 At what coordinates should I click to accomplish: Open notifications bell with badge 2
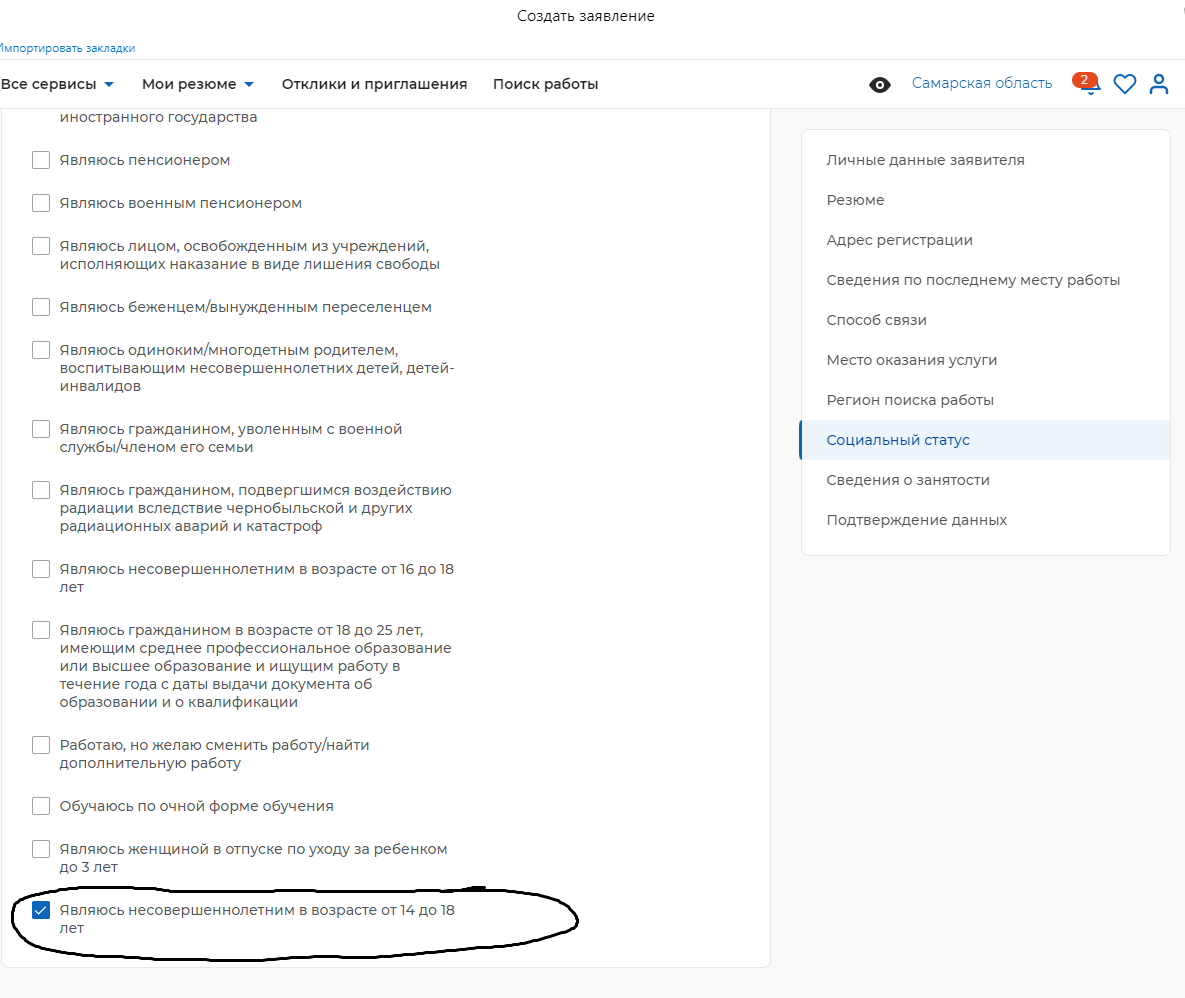click(1088, 83)
